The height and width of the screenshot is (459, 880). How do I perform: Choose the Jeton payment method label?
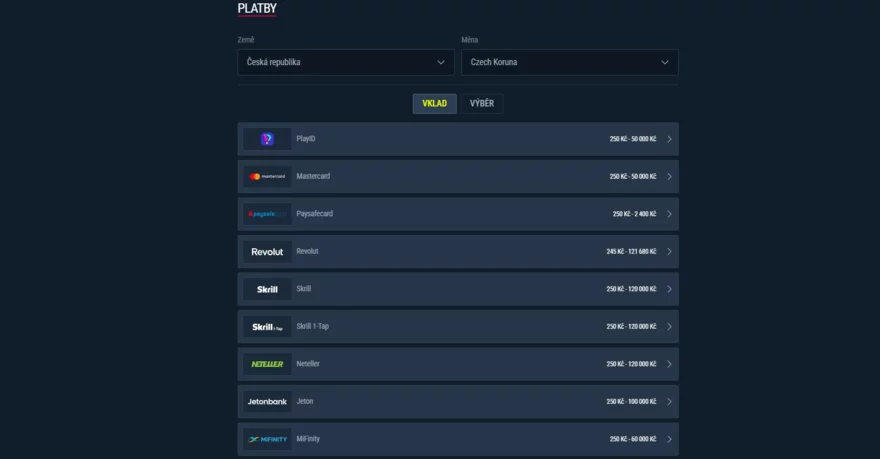click(x=305, y=402)
